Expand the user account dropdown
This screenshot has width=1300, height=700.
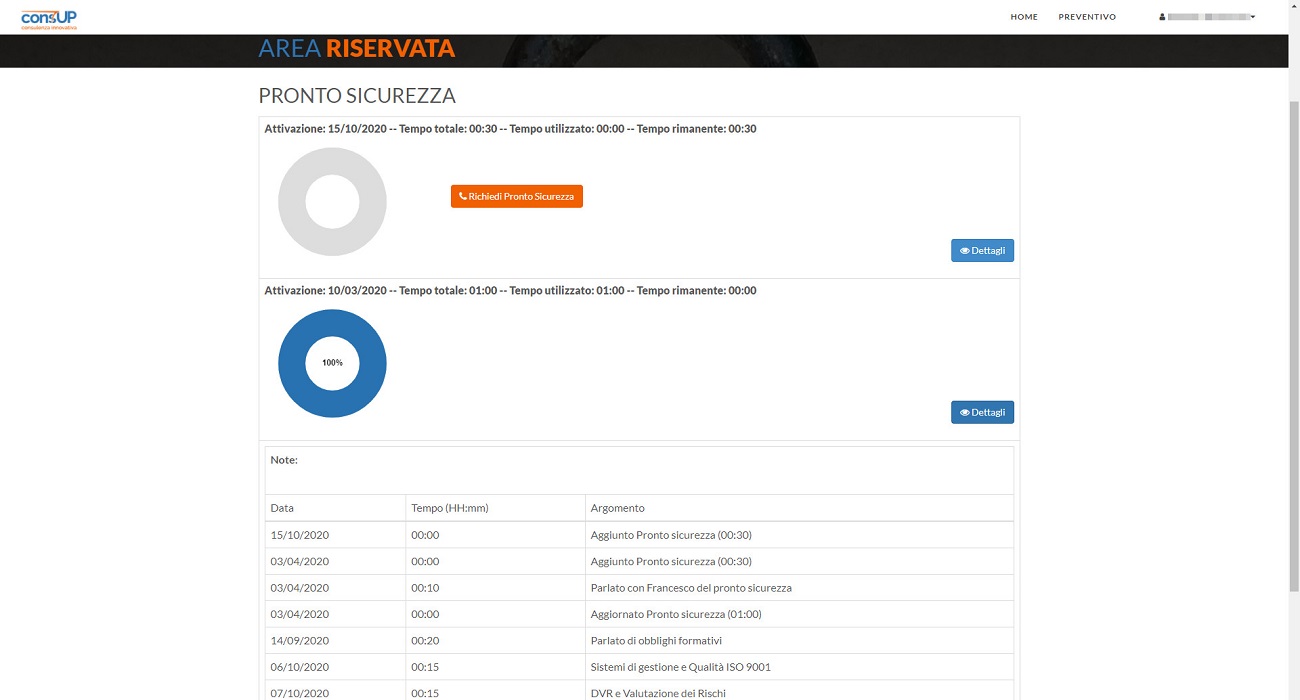(1207, 17)
